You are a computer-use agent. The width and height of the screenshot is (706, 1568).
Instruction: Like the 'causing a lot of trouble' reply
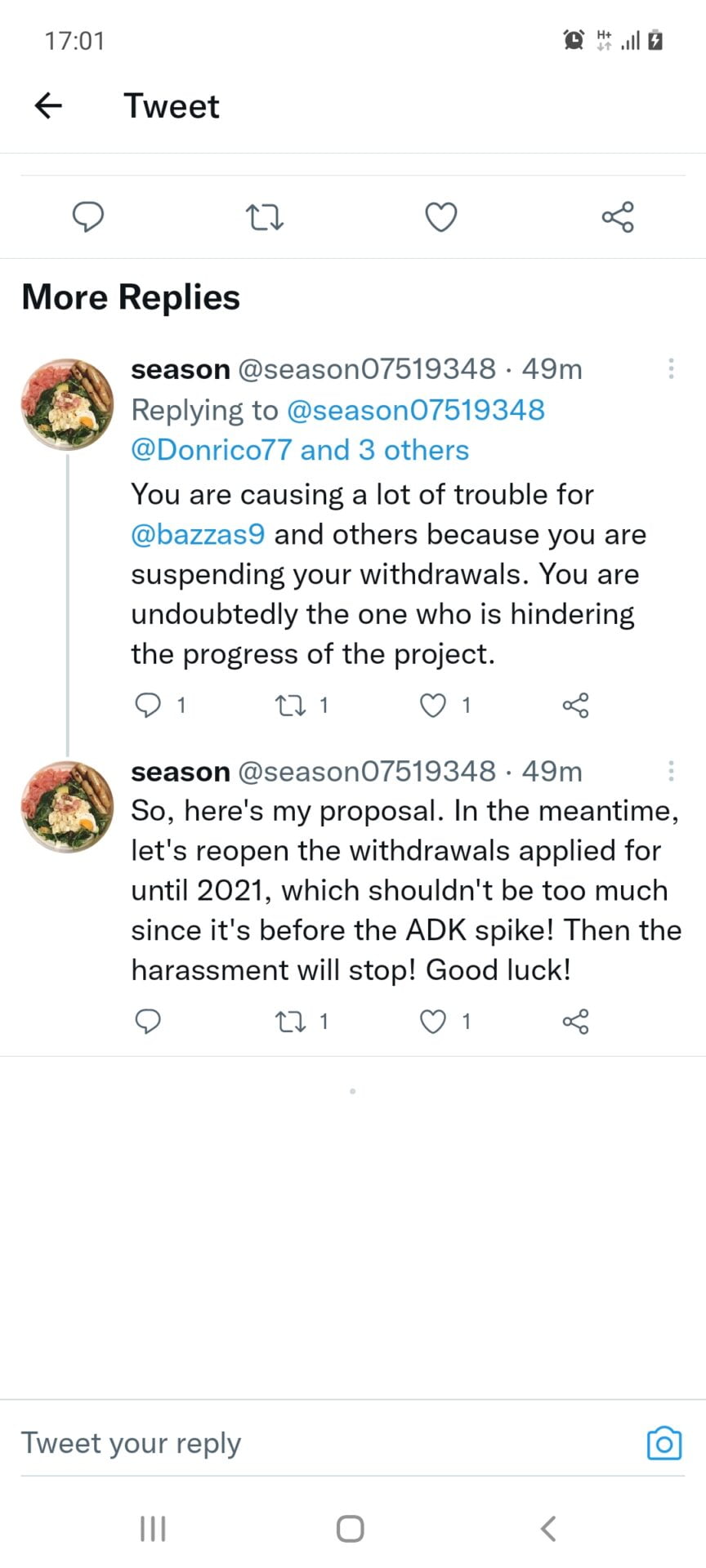(432, 705)
